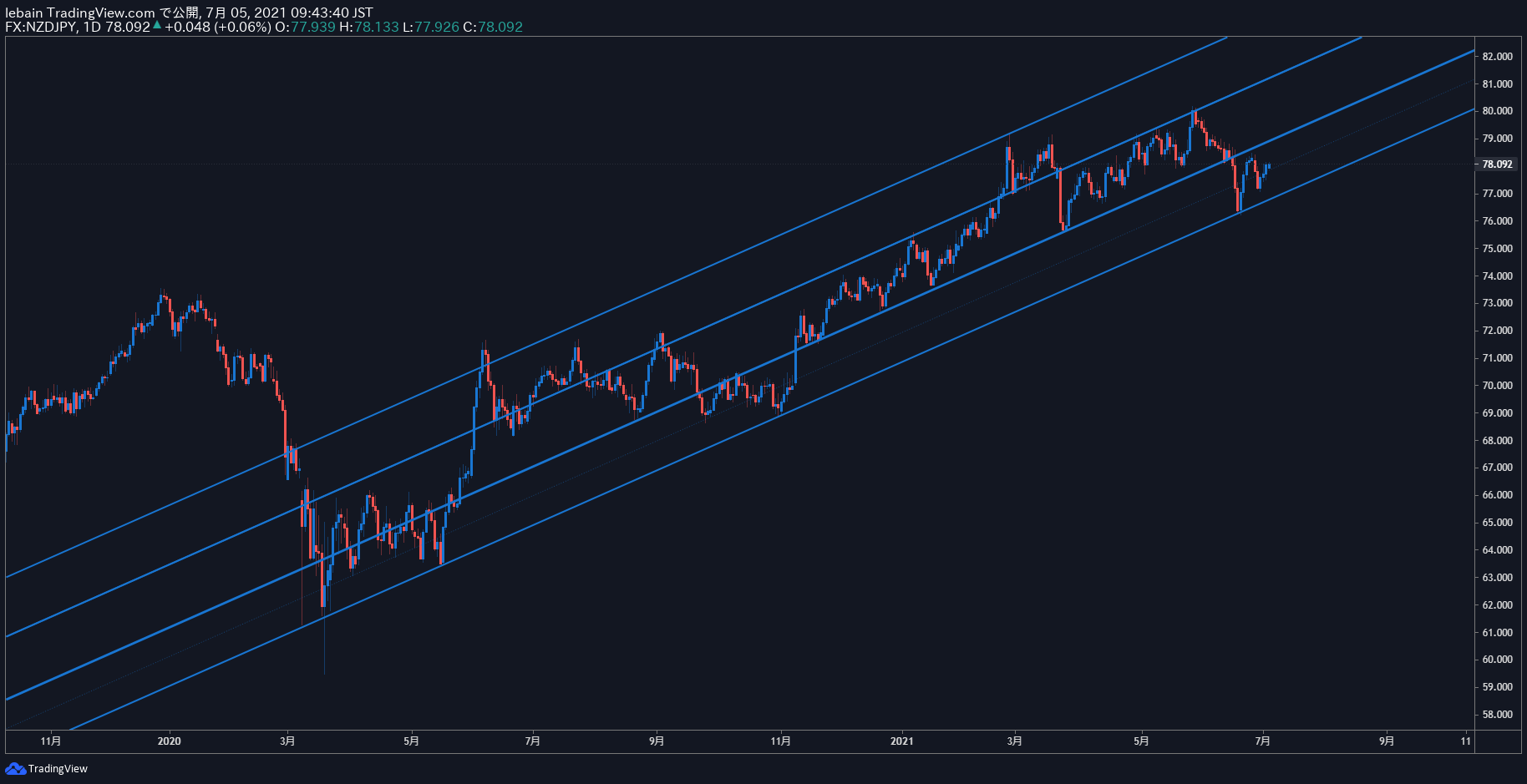
Task: Click the 81.000 price axis label
Action: pos(1497,84)
